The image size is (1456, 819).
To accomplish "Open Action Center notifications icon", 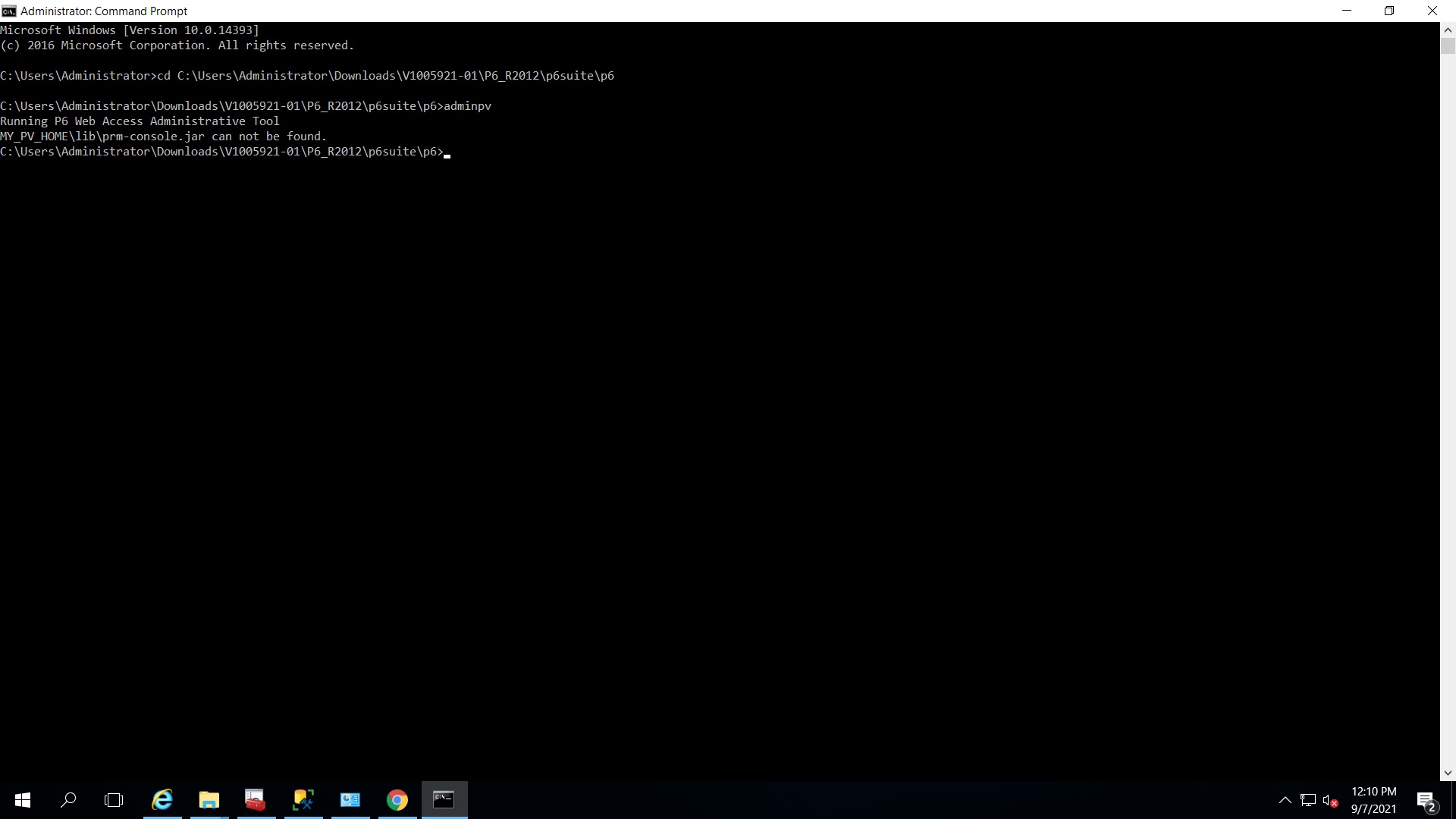I will (x=1426, y=800).
